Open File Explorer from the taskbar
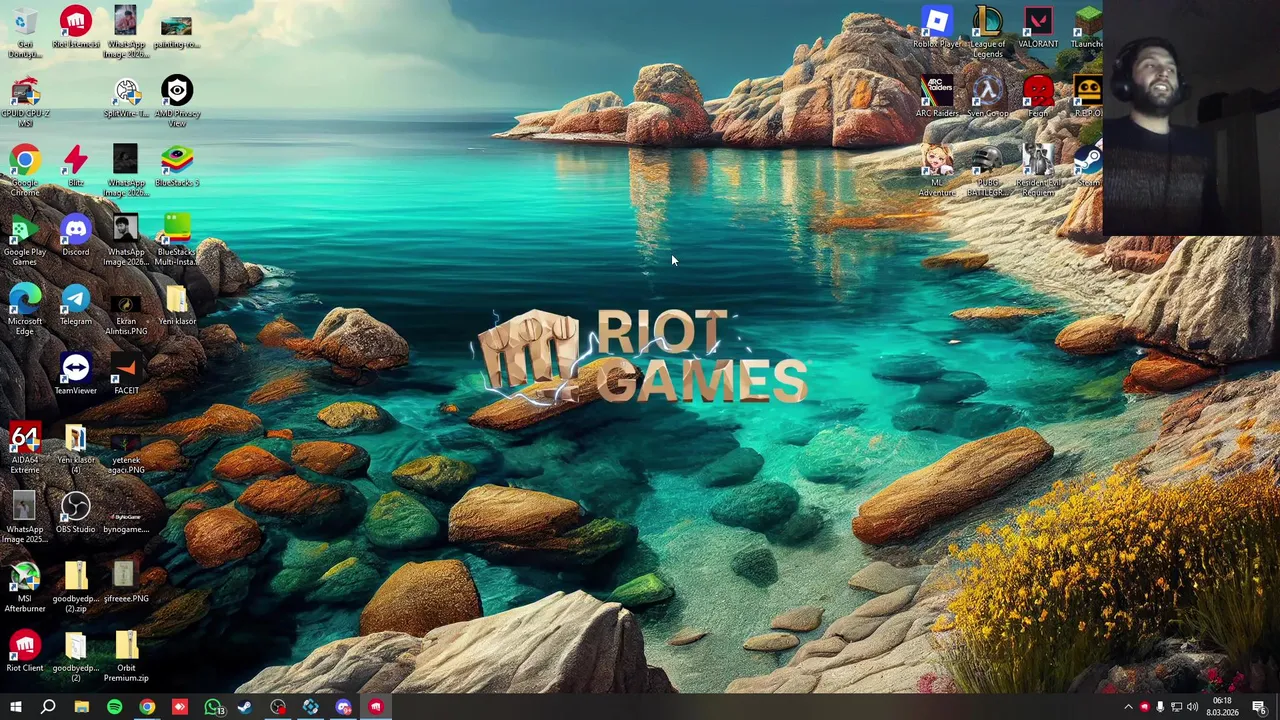1280x720 pixels. (x=81, y=707)
